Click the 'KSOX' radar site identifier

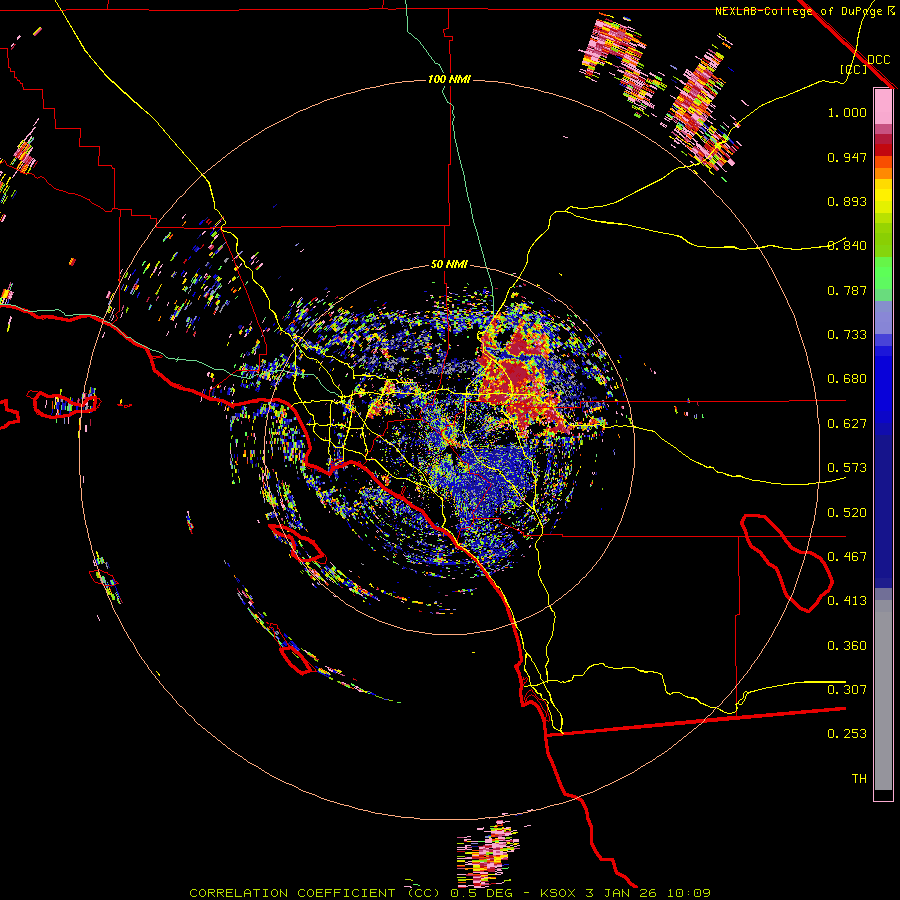(x=558, y=893)
